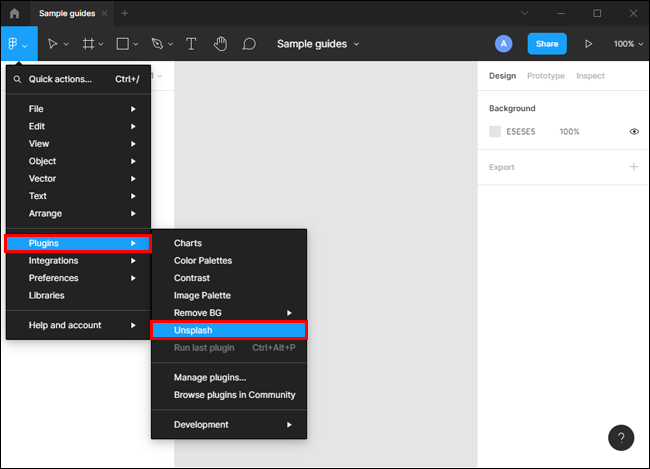Open the Preferences menu
Viewport: 650px width, 469px height.
(78, 278)
